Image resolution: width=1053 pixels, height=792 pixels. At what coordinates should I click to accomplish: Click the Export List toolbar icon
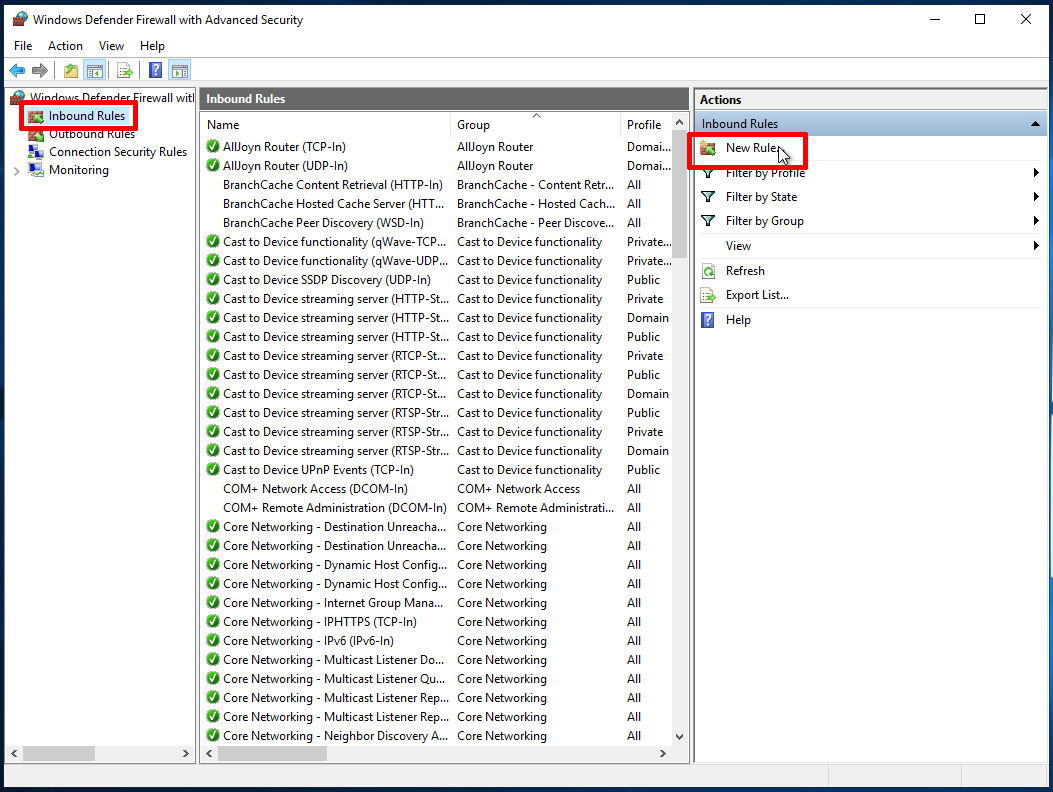pos(124,70)
